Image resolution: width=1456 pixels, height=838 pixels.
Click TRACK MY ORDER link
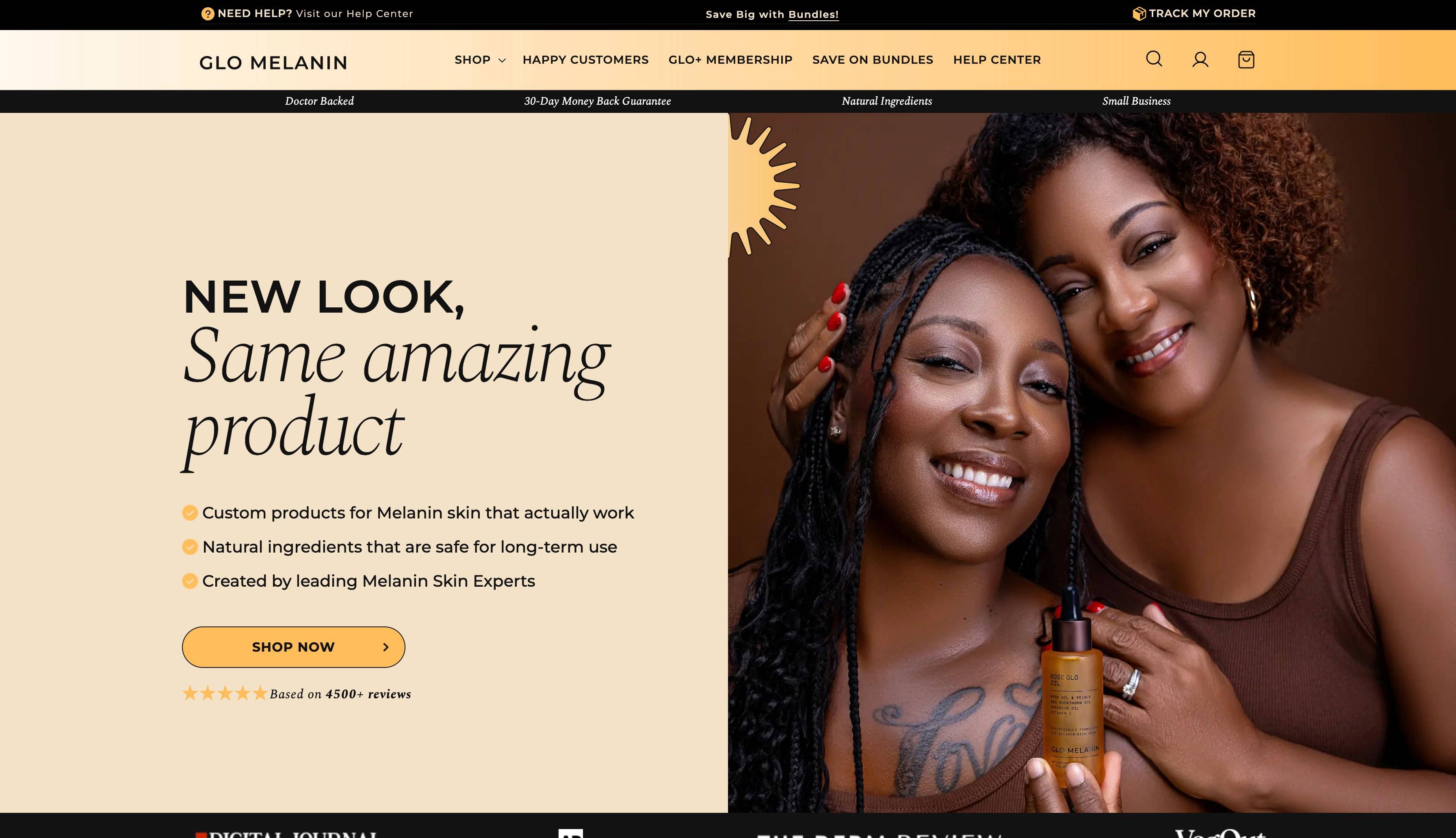tap(1202, 13)
